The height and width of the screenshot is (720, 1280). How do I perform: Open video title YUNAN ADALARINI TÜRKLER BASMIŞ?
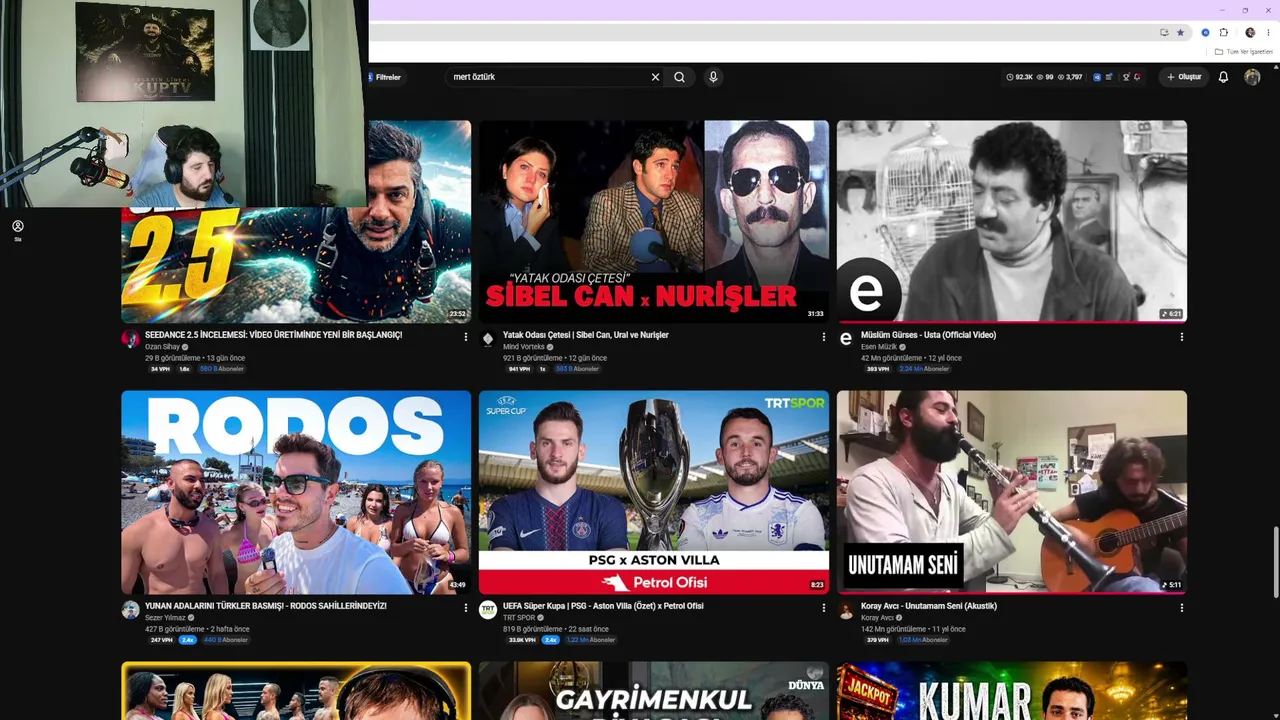pos(266,606)
